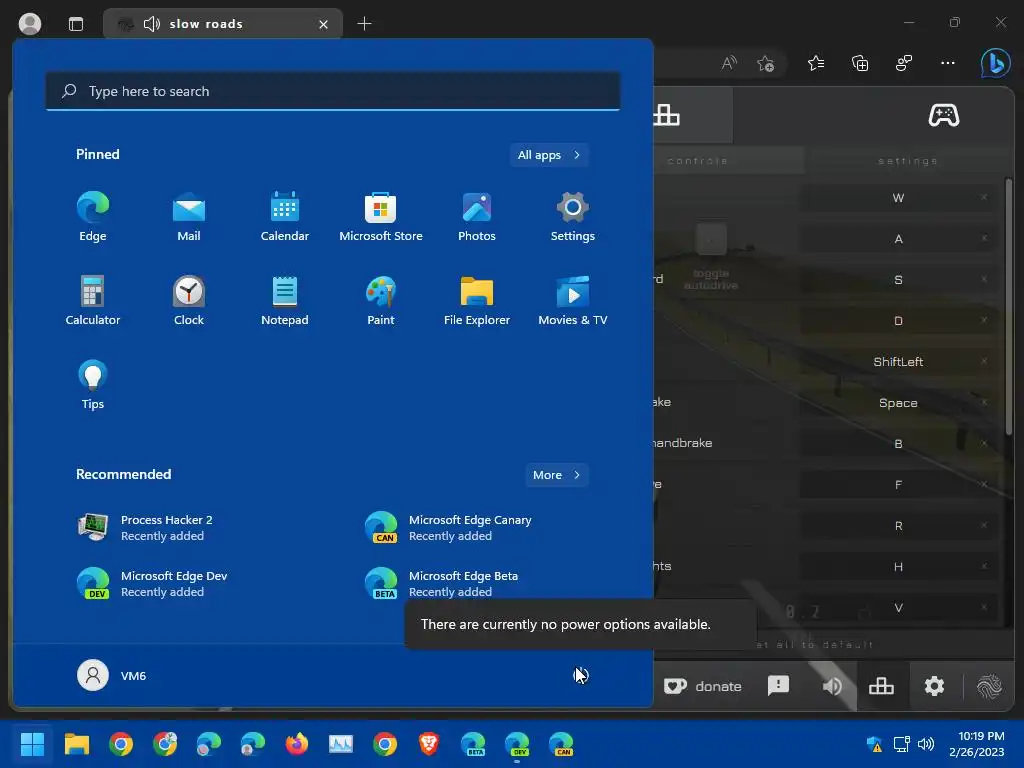Open File Explorer from the taskbar
Image resolution: width=1024 pixels, height=768 pixels.
pyautogui.click(x=76, y=744)
